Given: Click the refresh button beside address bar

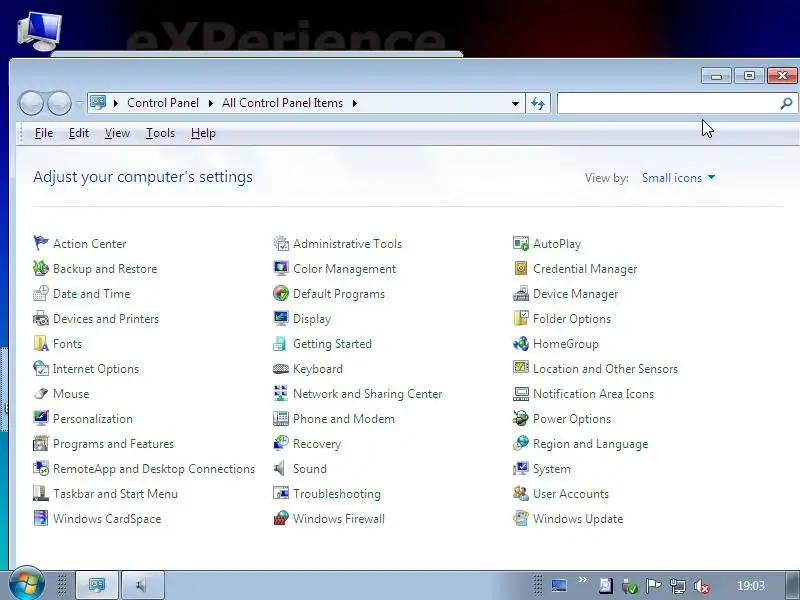Looking at the screenshot, I should click(x=538, y=104).
